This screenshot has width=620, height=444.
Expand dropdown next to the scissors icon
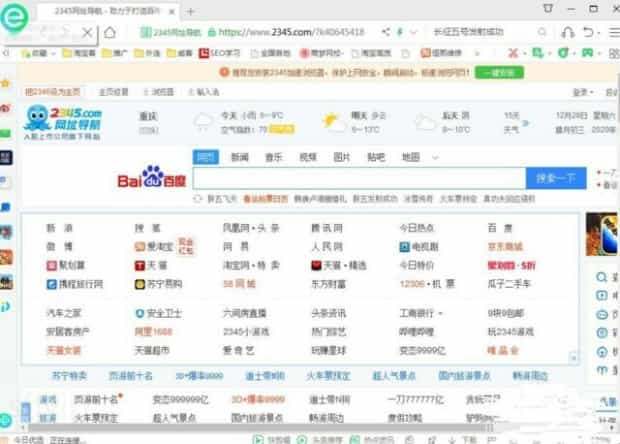[524, 53]
